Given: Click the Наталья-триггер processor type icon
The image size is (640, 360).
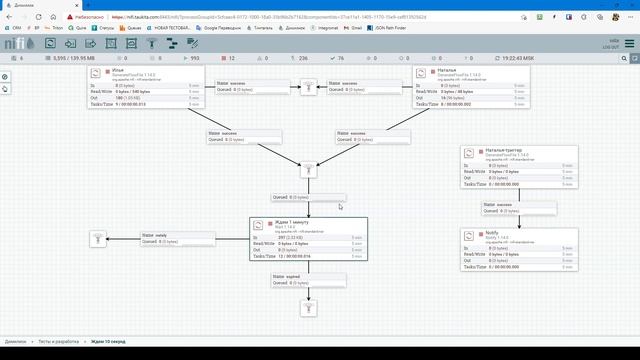Looking at the screenshot, I should (469, 153).
